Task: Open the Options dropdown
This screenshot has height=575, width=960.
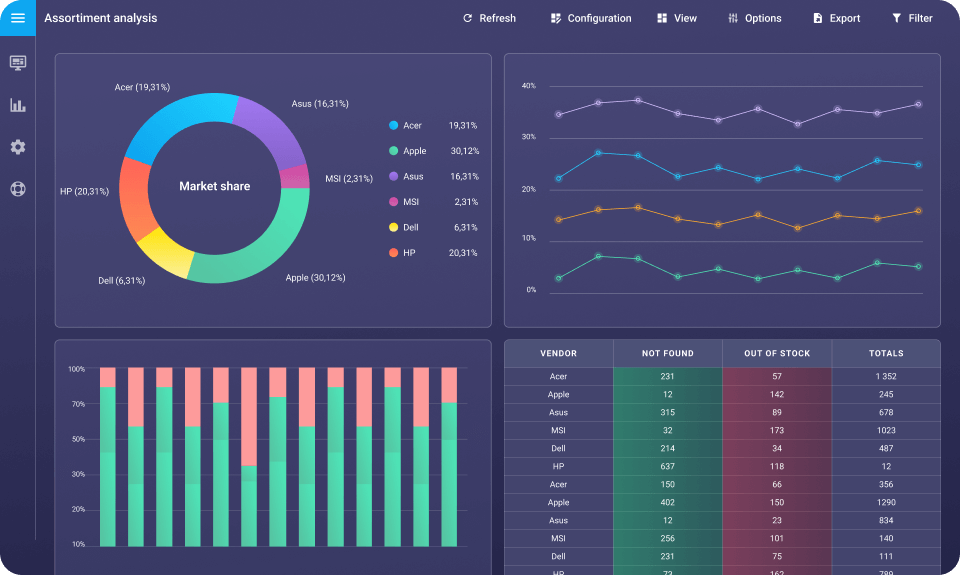Action: click(x=754, y=18)
